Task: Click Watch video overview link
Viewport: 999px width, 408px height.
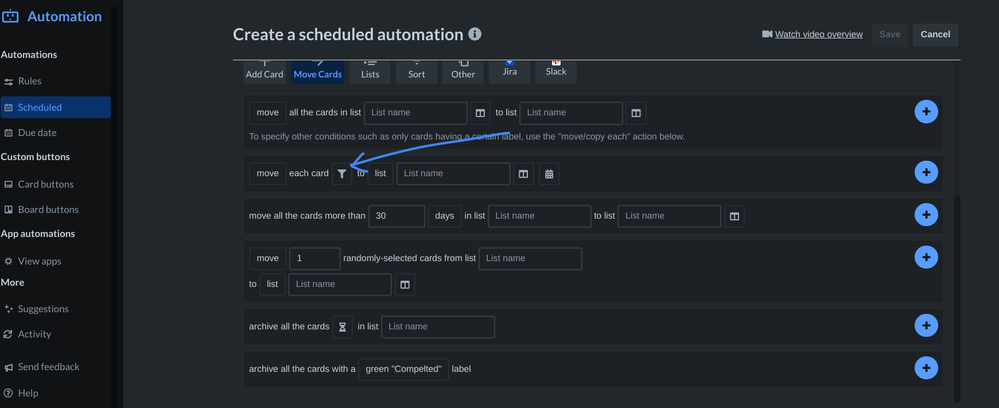Action: coord(819,34)
